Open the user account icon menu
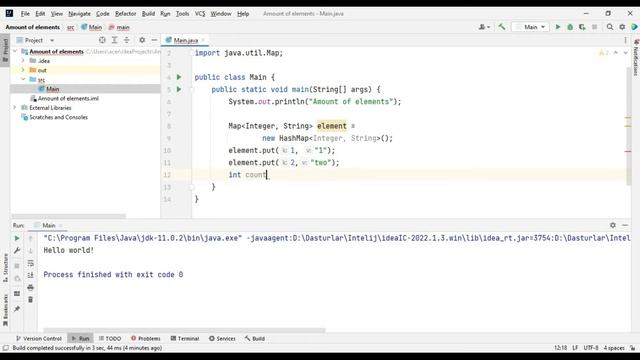Screen dimensions: 640x360 tap(484, 27)
